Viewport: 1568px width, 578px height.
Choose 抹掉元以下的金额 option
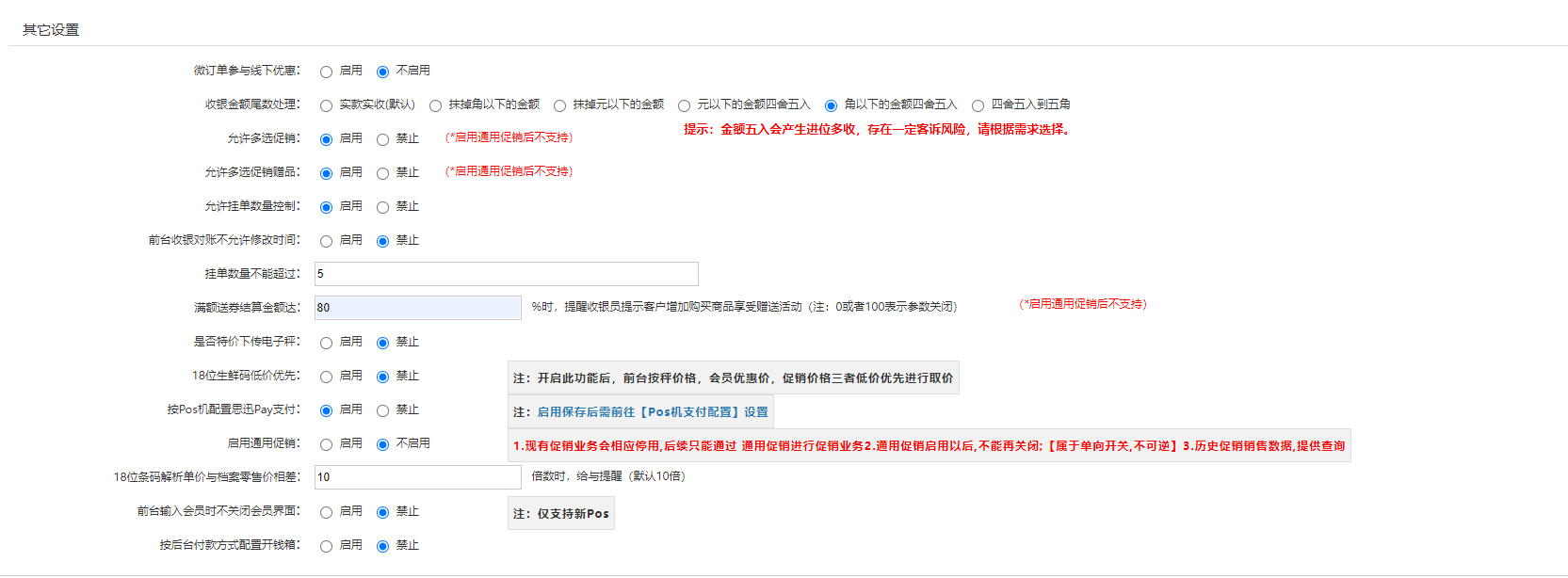tap(559, 105)
